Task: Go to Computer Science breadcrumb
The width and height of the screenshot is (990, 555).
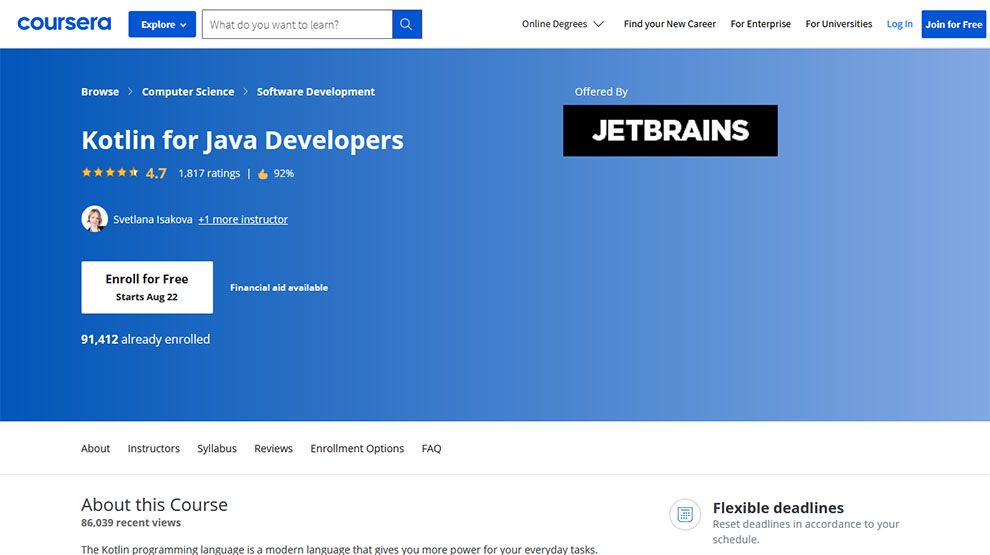Action: (x=188, y=92)
